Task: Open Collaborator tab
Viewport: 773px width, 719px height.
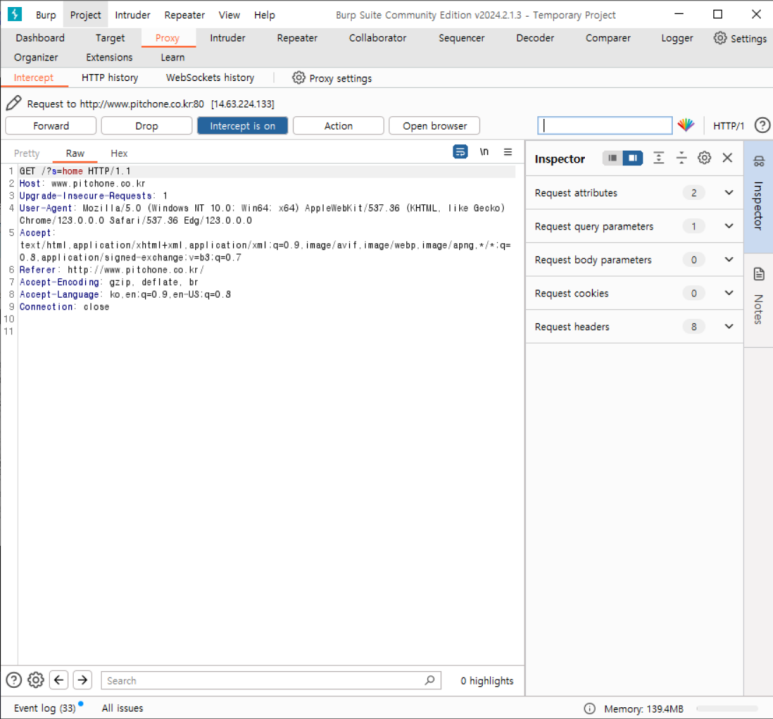Action: (x=378, y=38)
